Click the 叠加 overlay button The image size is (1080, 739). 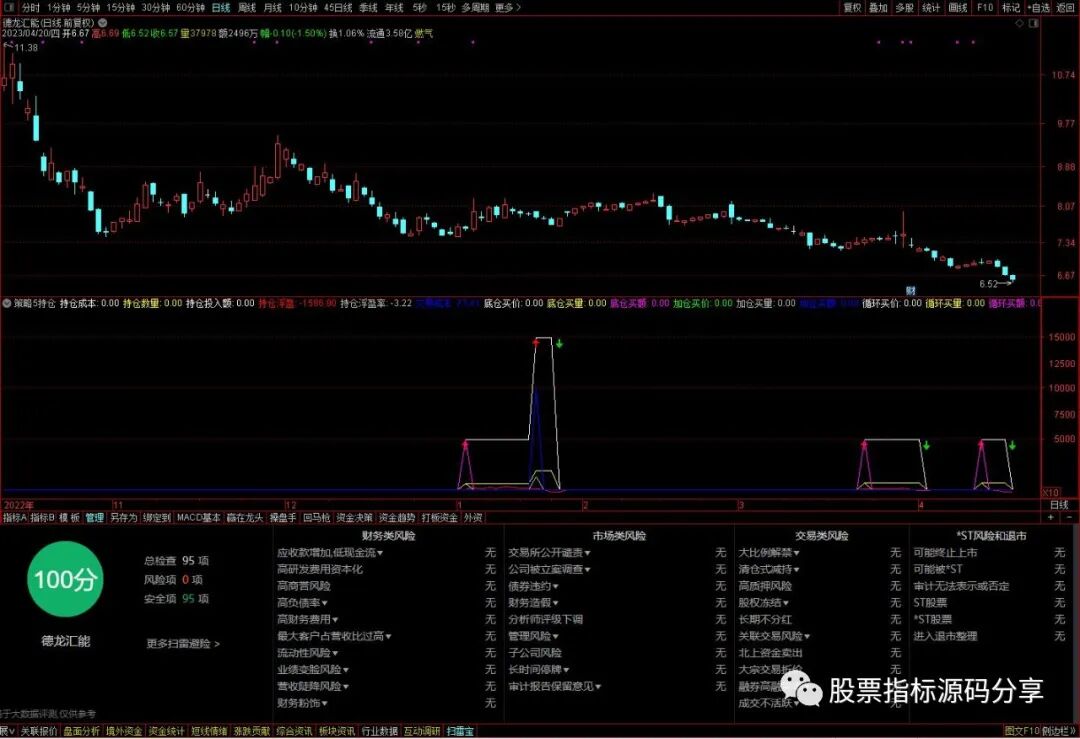coord(878,8)
